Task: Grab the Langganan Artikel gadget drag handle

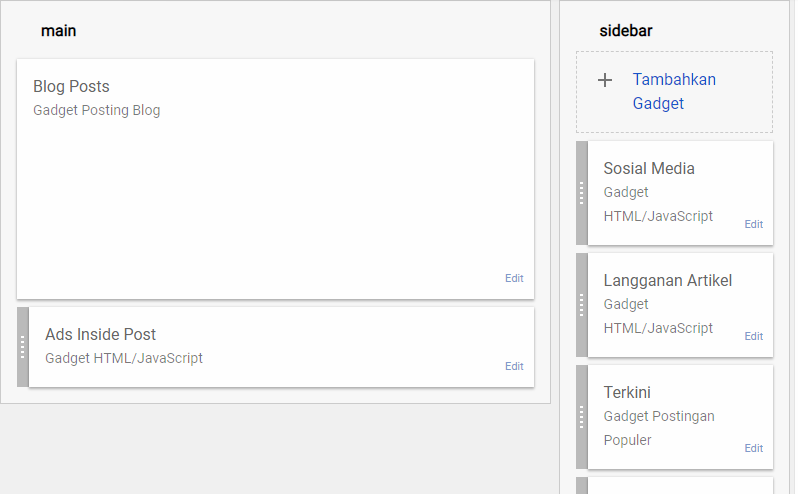Action: (581, 305)
